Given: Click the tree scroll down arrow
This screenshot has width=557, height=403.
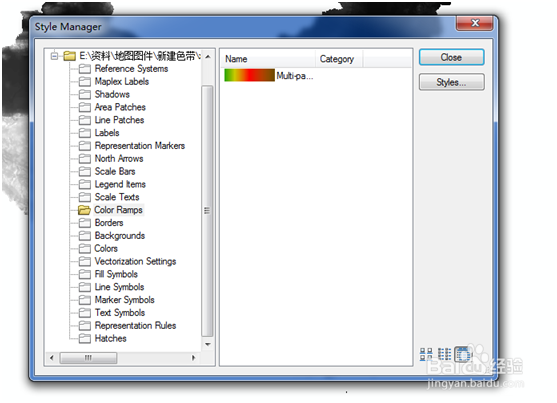Looking at the screenshot, I should 208,344.
